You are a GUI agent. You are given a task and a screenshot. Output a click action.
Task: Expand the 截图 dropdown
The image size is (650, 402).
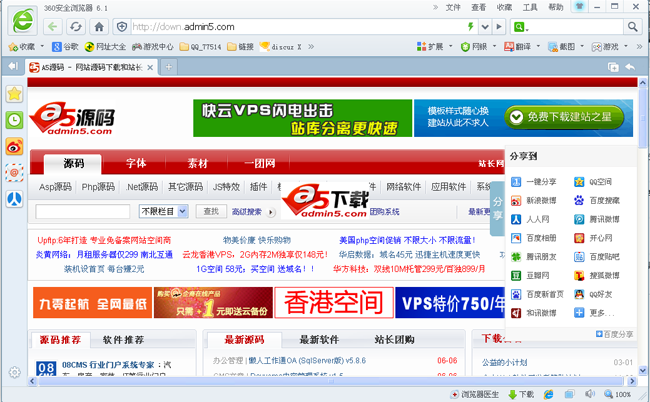pyautogui.click(x=582, y=46)
